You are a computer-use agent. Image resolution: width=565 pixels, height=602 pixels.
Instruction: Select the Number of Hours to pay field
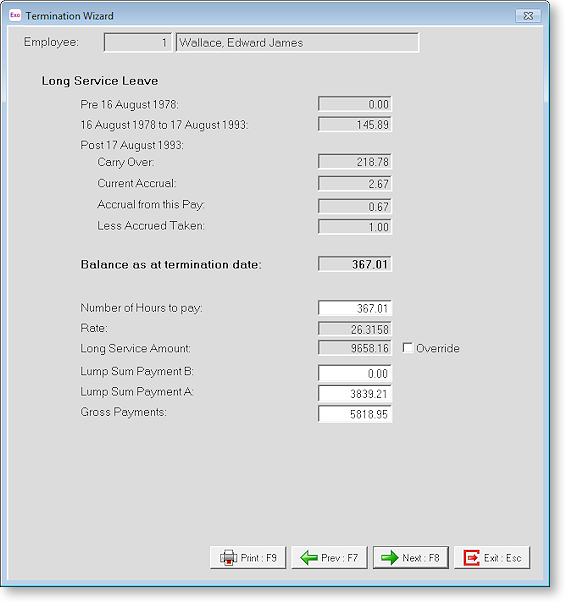point(355,308)
